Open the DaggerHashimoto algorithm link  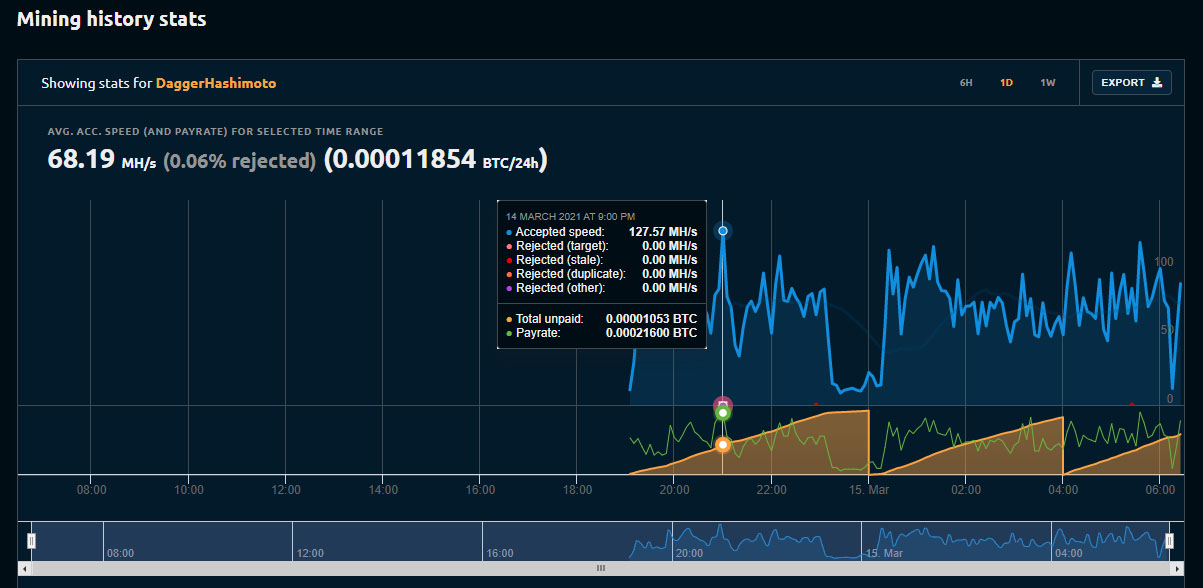click(216, 83)
